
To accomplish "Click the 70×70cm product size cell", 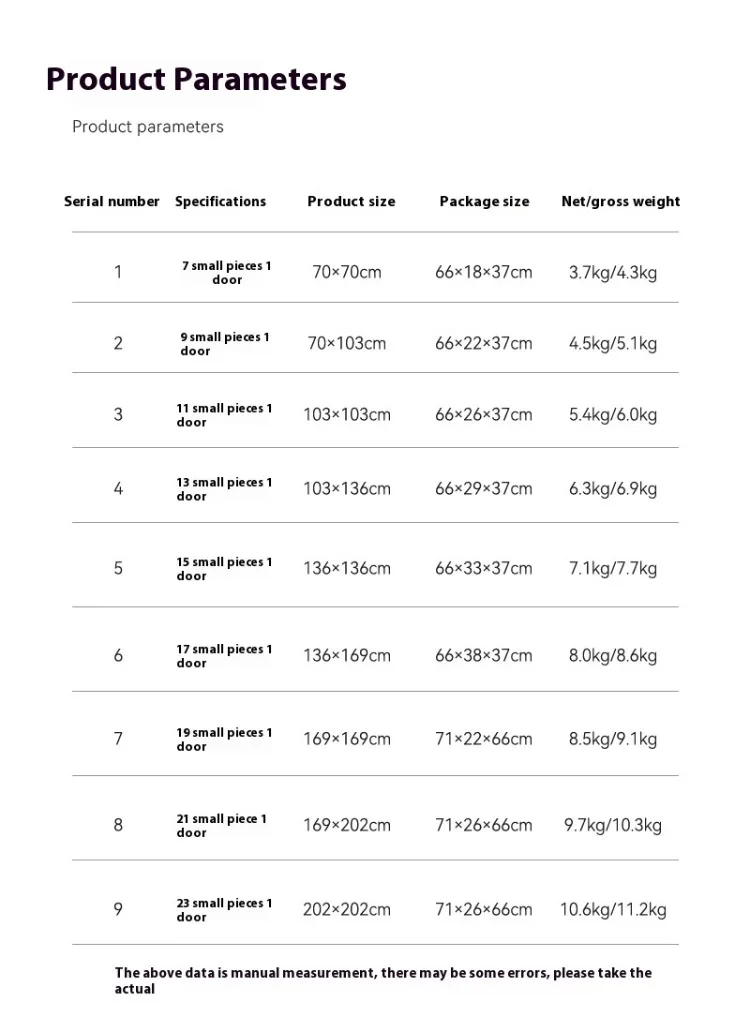I will (346, 272).
